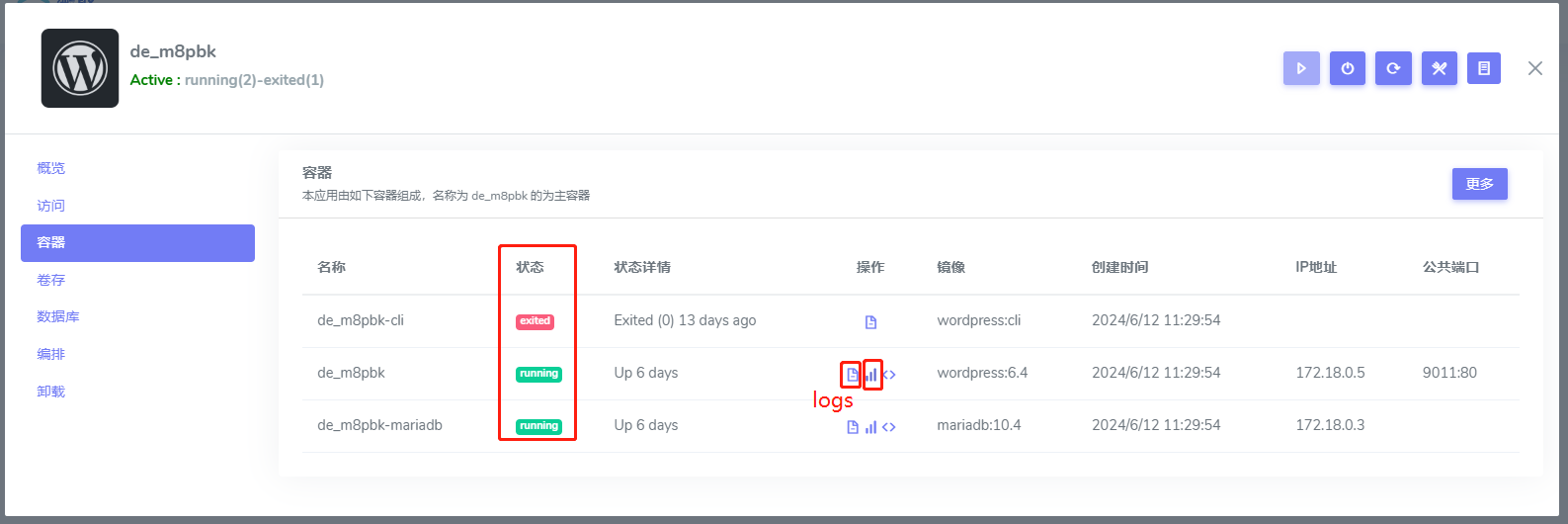The width and height of the screenshot is (1568, 524).
Task: Click the restart circular arrow button
Action: [x=1393, y=68]
